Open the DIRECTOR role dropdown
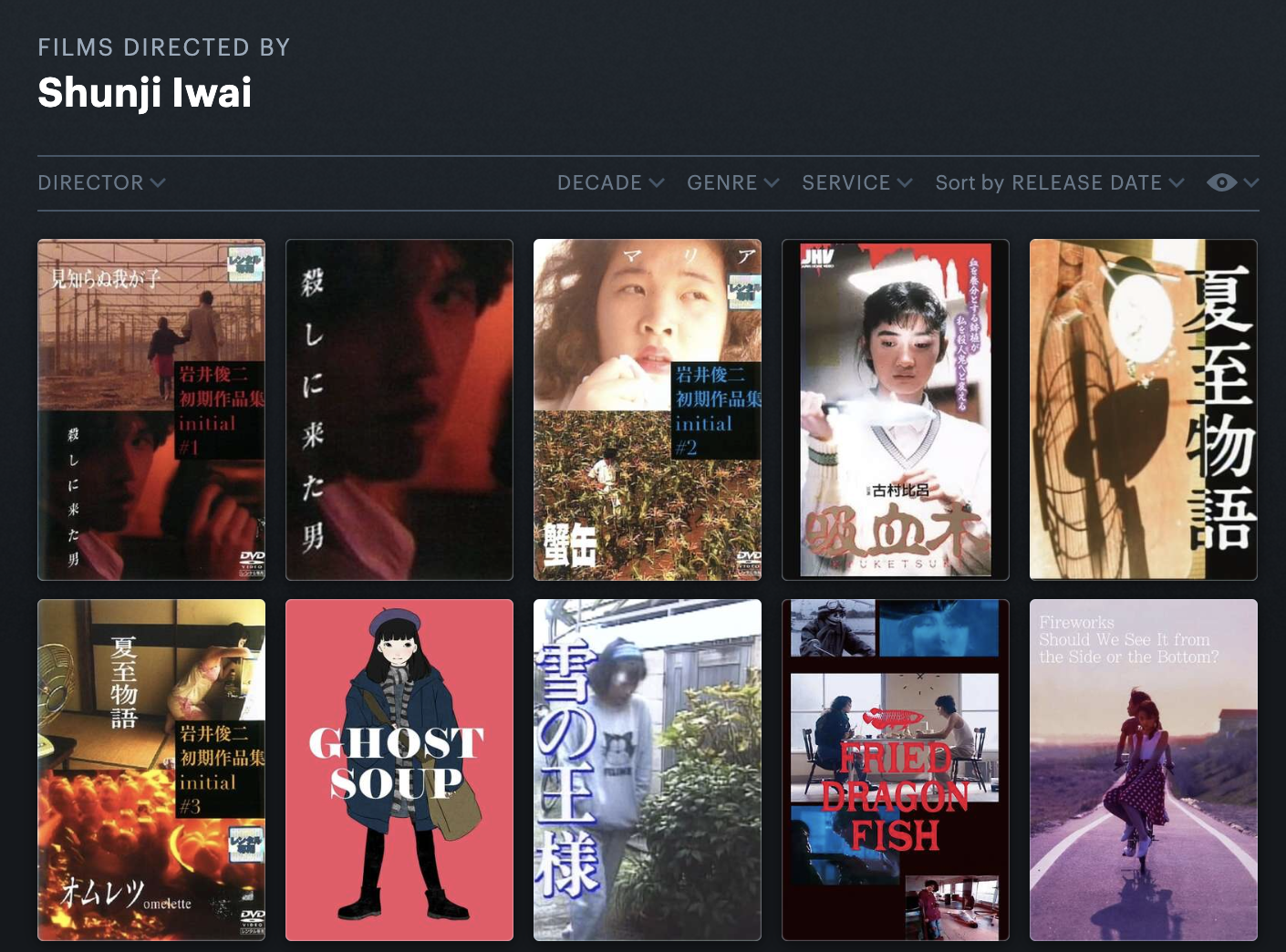 (x=101, y=182)
